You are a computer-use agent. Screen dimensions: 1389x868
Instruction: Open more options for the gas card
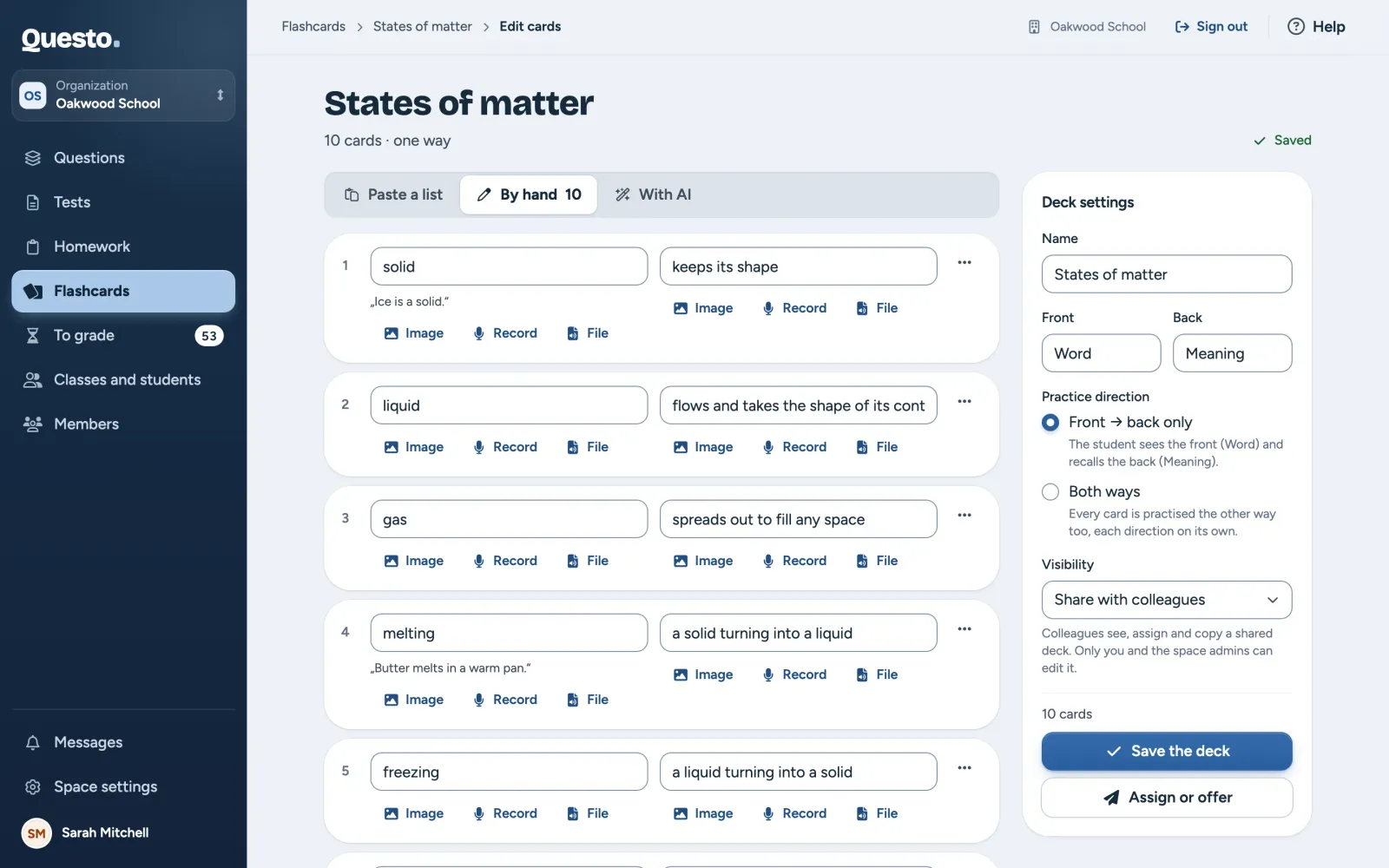coord(964,515)
